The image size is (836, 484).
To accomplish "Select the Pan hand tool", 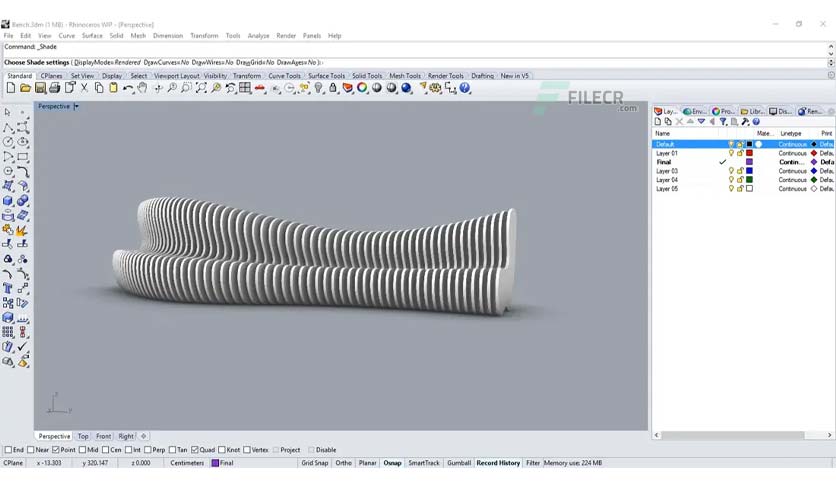I will point(142,88).
